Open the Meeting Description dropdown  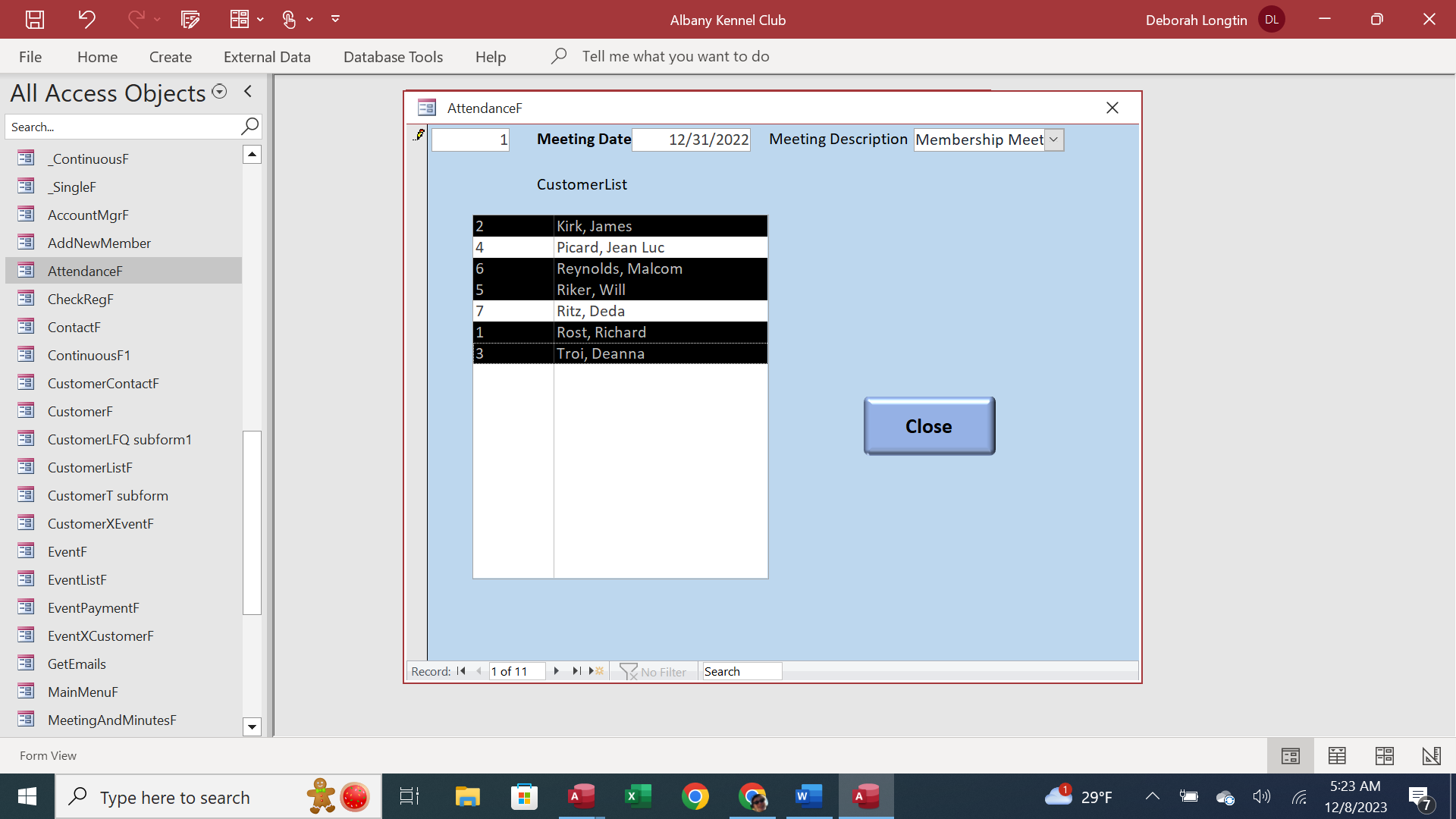point(1054,140)
